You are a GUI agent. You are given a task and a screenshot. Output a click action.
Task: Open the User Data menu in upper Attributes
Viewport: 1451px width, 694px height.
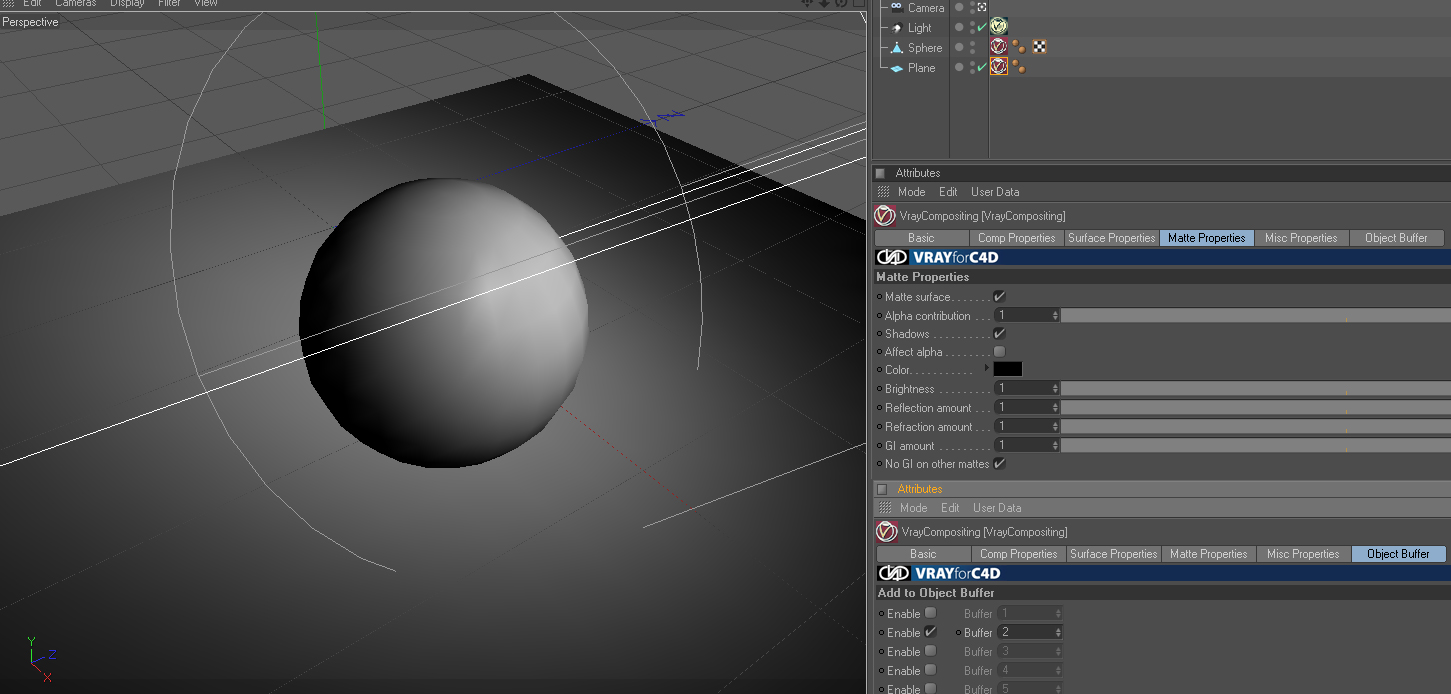coord(995,192)
